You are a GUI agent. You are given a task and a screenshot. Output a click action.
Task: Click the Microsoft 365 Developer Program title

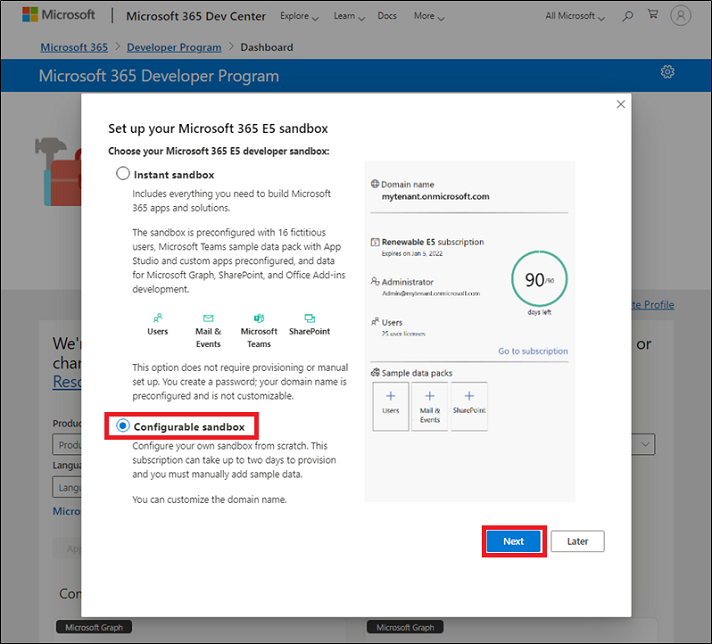coord(158,76)
